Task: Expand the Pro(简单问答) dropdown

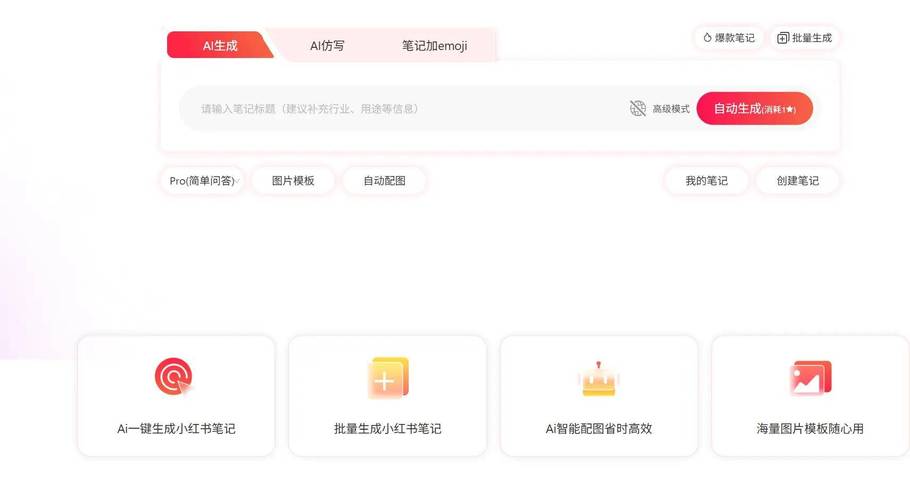Action: [202, 181]
